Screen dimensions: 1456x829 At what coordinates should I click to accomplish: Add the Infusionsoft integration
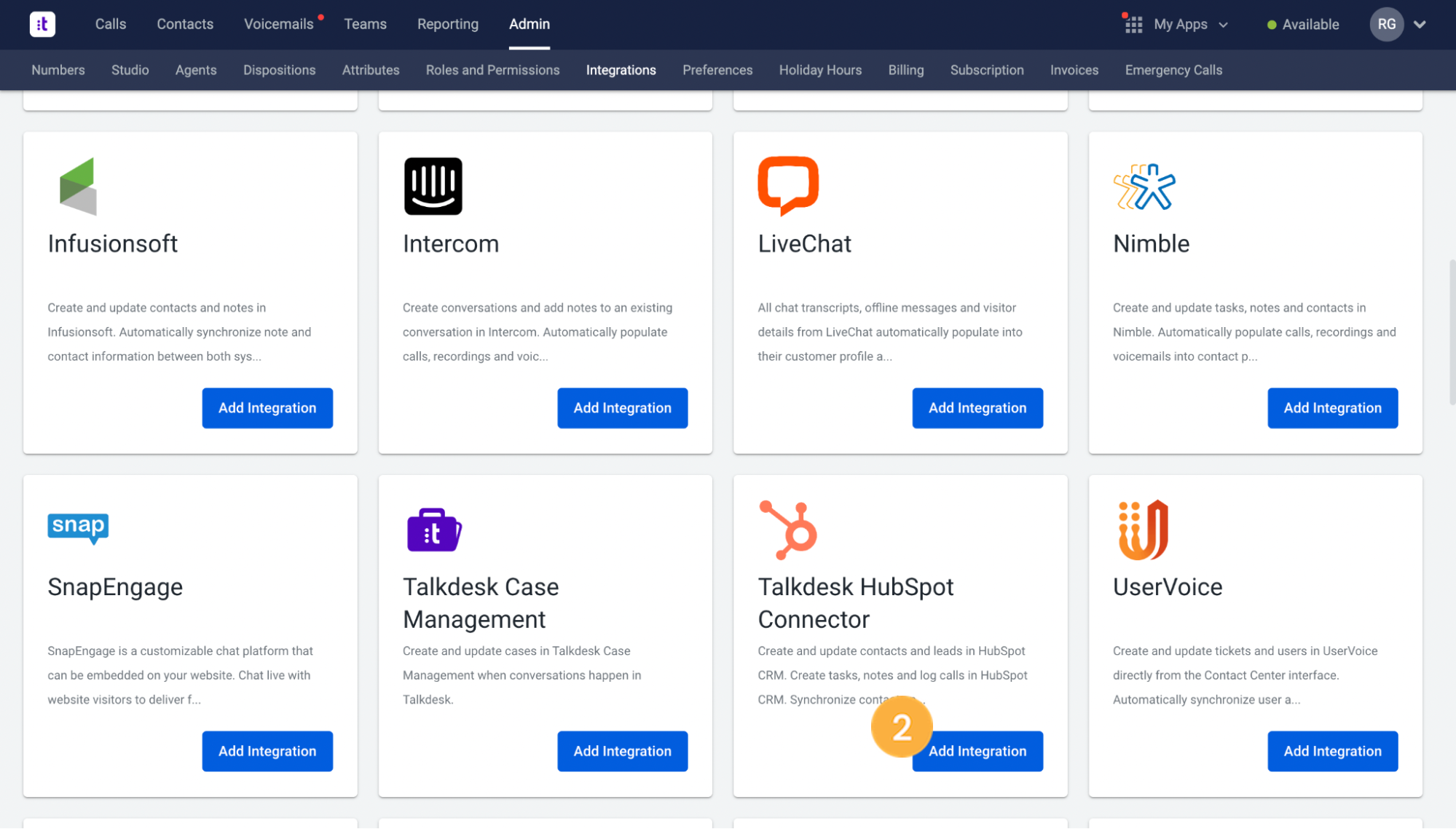point(267,408)
